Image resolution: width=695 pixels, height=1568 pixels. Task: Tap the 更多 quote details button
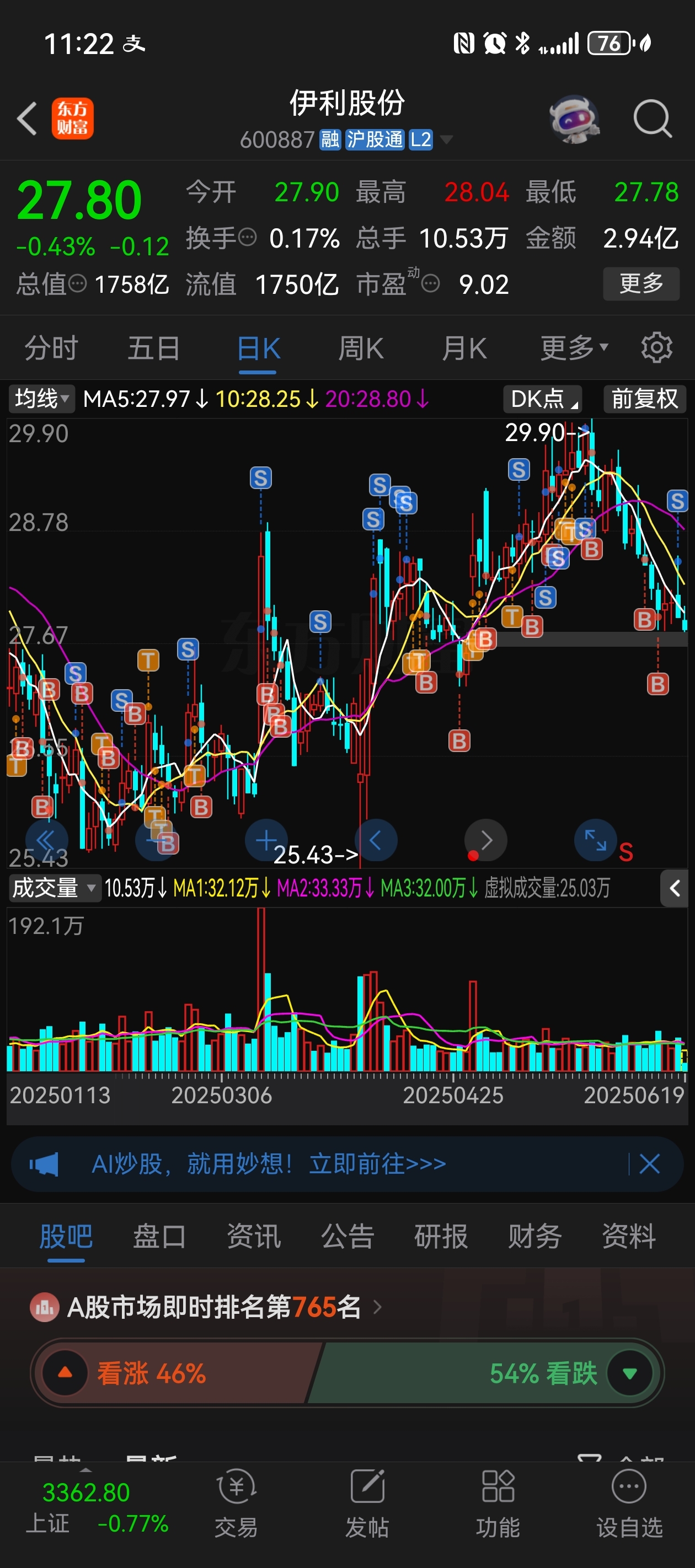click(641, 283)
